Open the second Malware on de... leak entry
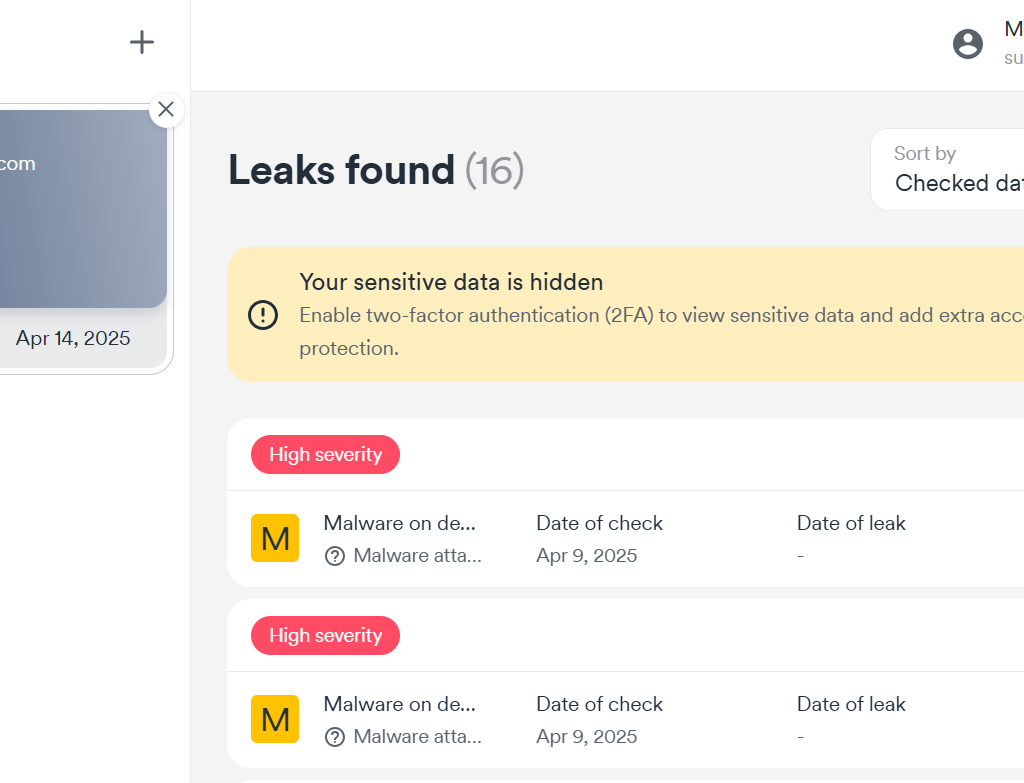 [x=400, y=704]
